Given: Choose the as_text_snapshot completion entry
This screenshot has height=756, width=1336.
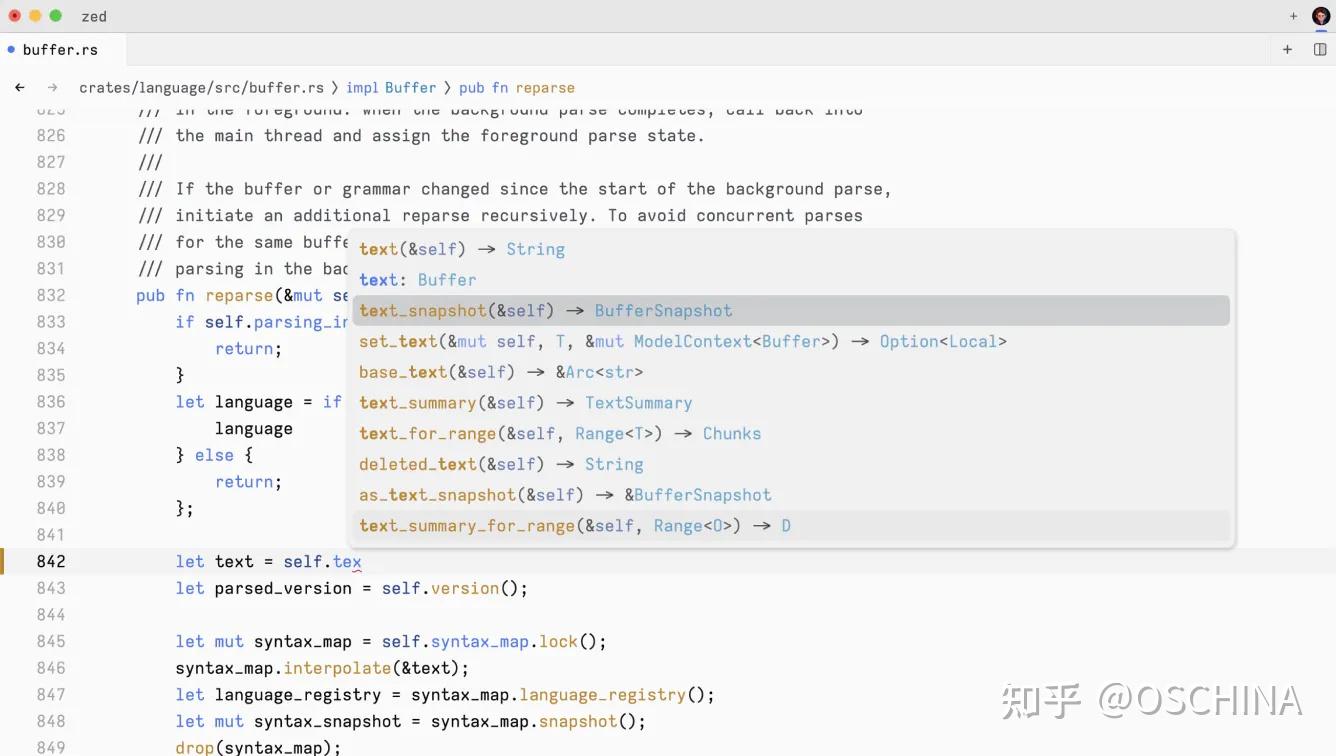Looking at the screenshot, I should [791, 495].
